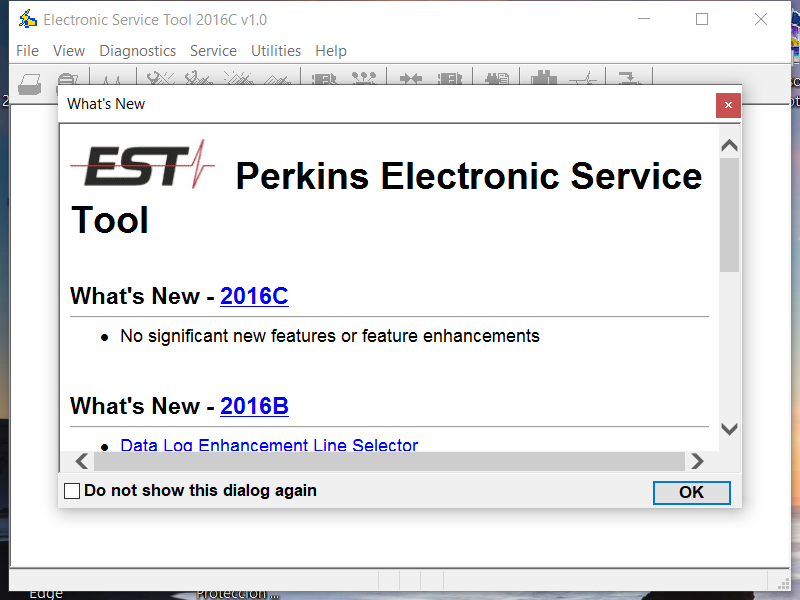Minimize the Electronic Service Tool window
This screenshot has width=800, height=600.
coord(644,19)
